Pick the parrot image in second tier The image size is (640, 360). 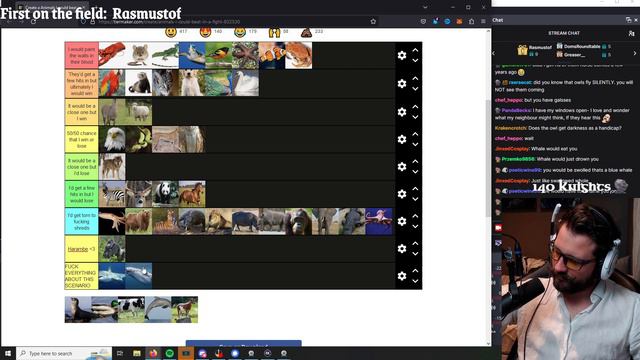pyautogui.click(x=112, y=83)
